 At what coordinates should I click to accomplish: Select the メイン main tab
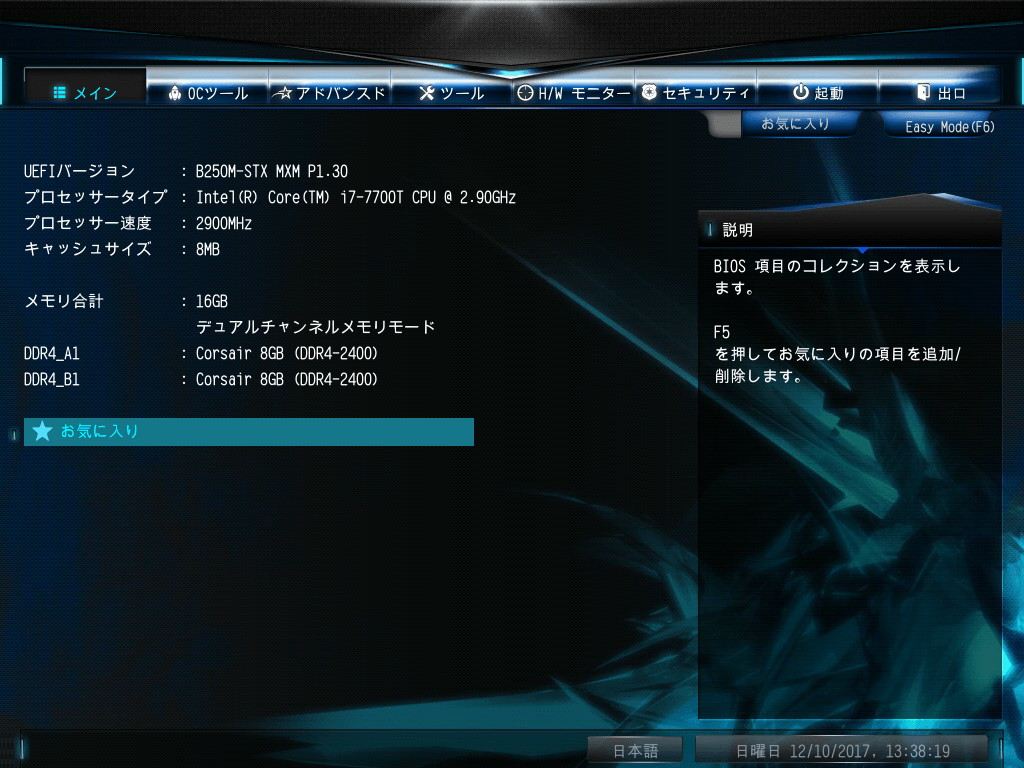(85, 88)
